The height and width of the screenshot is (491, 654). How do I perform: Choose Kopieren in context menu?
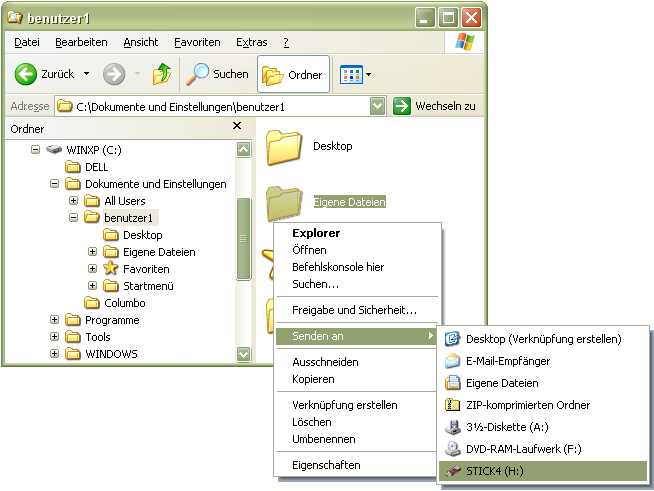(357, 379)
